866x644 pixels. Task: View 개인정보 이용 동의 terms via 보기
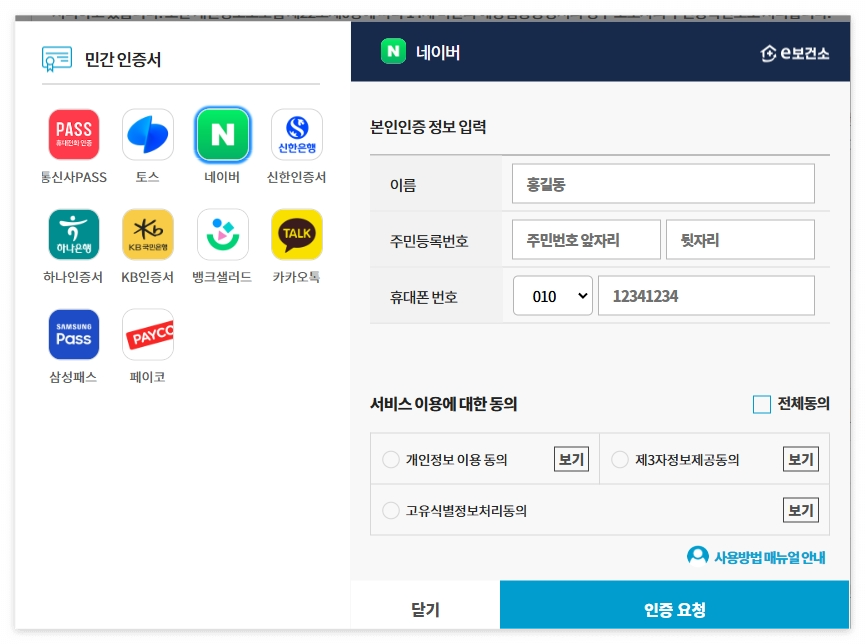[571, 459]
